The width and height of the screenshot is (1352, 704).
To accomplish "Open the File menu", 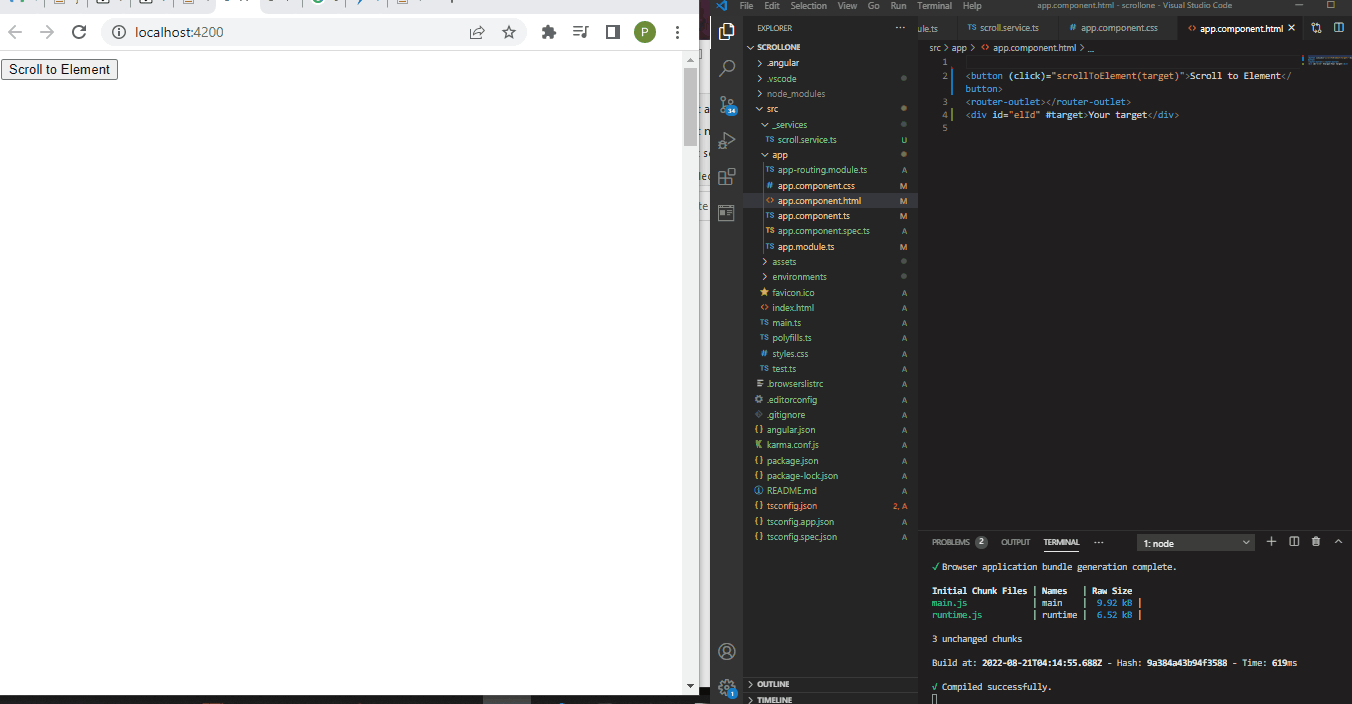I will [746, 6].
